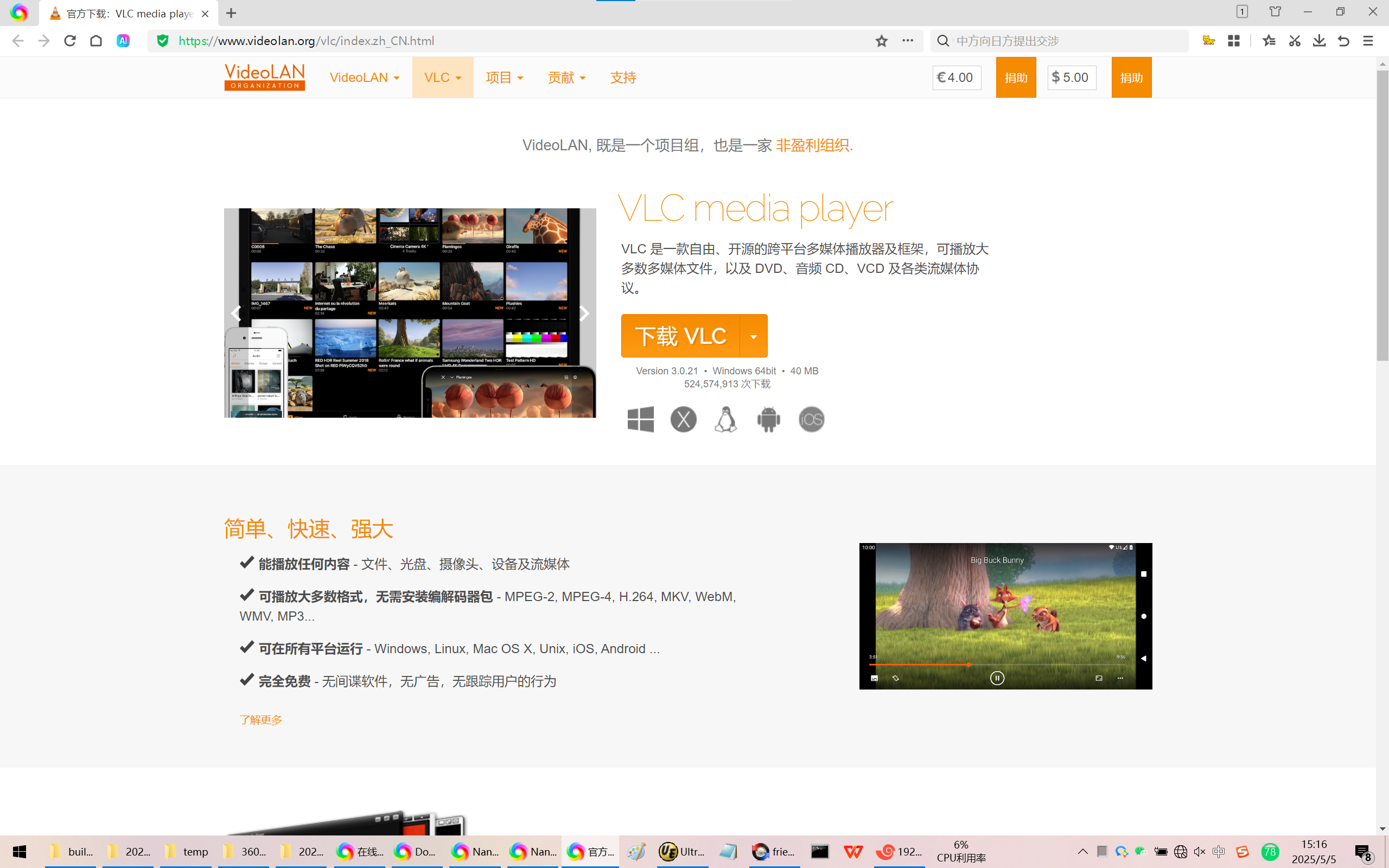Click the Android robot icon

pyautogui.click(x=768, y=420)
